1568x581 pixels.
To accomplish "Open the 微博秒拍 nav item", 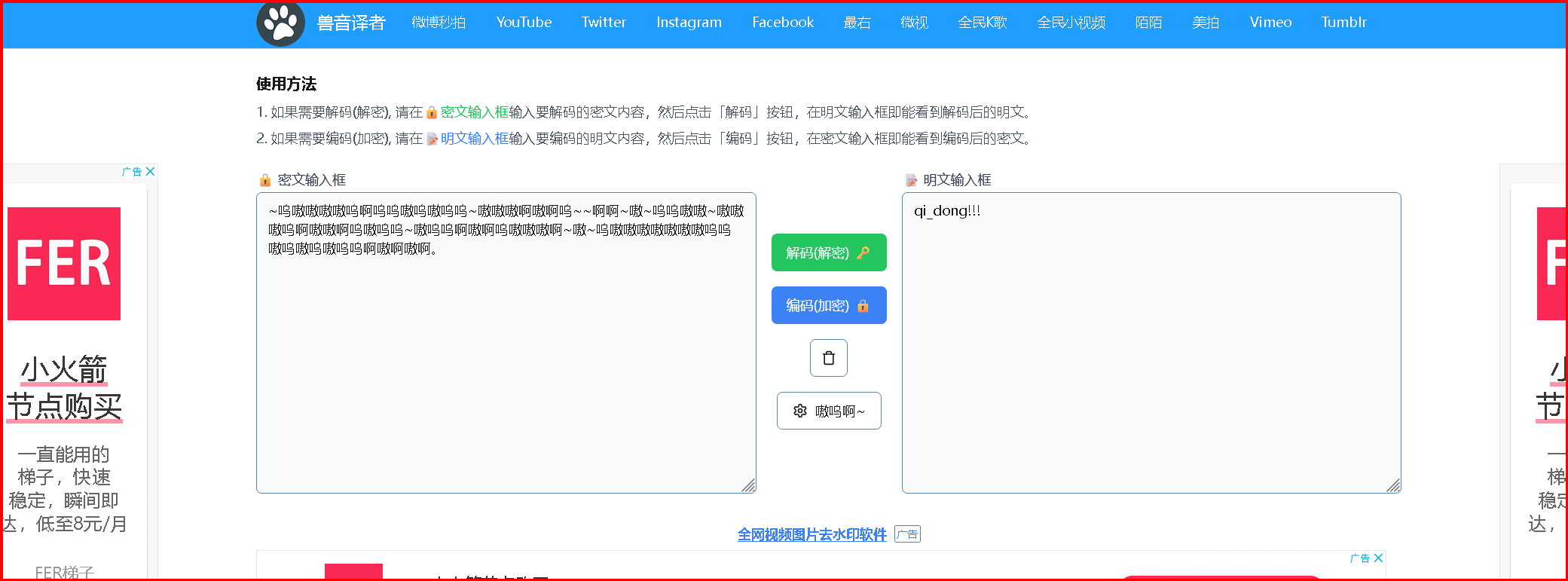I will [439, 23].
